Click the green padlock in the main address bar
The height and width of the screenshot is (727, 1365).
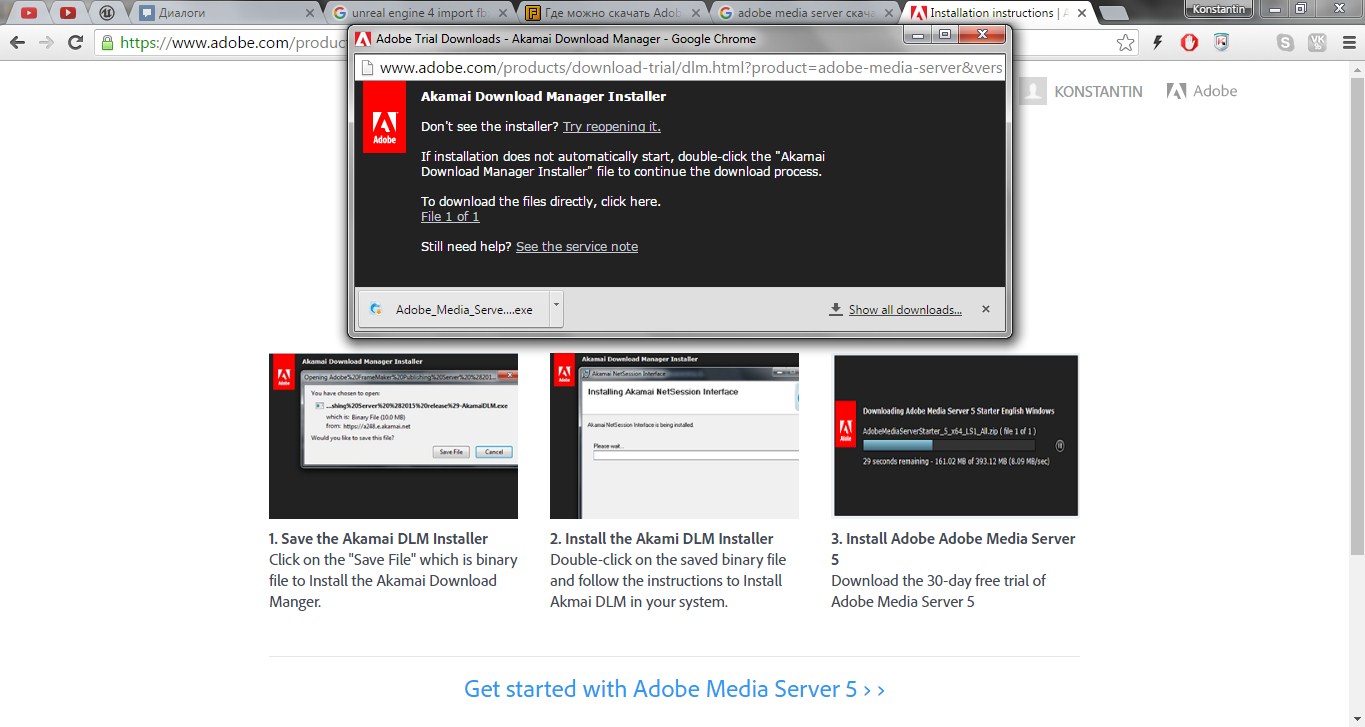pos(107,43)
